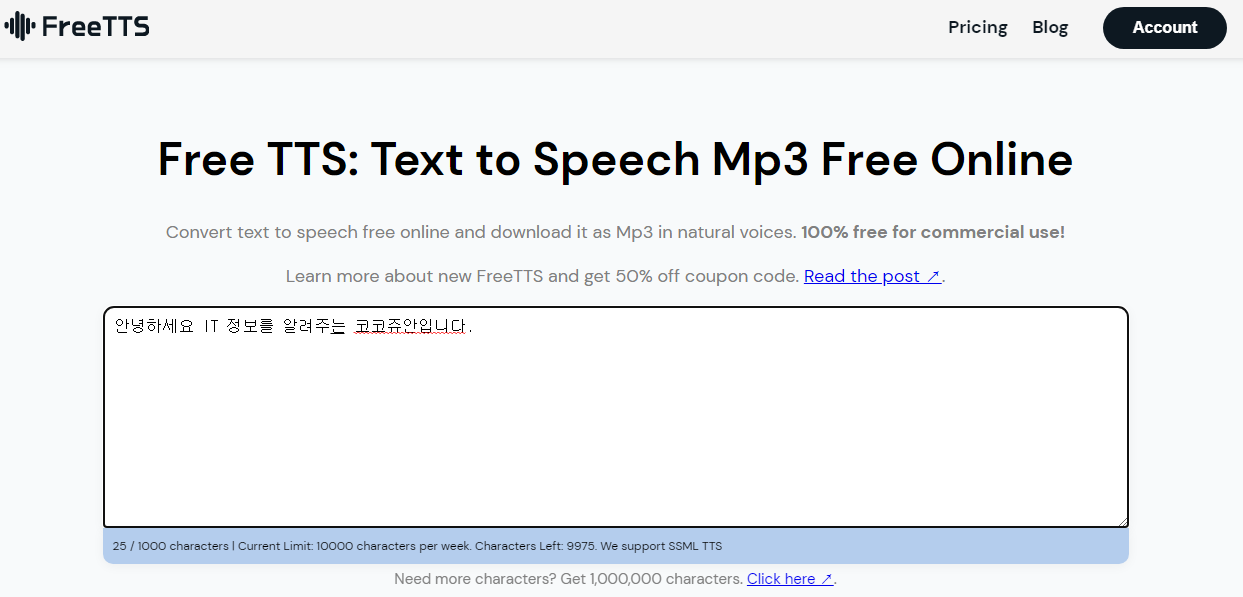The width and height of the screenshot is (1243, 597).
Task: Open the Pricing page
Action: 977,27
